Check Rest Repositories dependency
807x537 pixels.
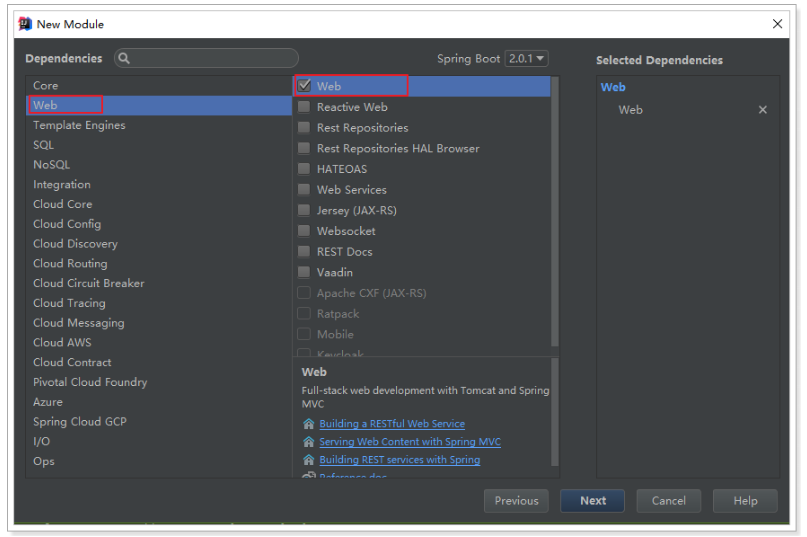tap(304, 127)
